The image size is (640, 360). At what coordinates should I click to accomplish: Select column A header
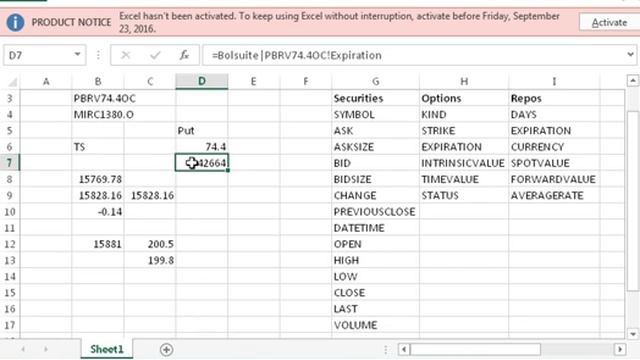[x=46, y=82]
